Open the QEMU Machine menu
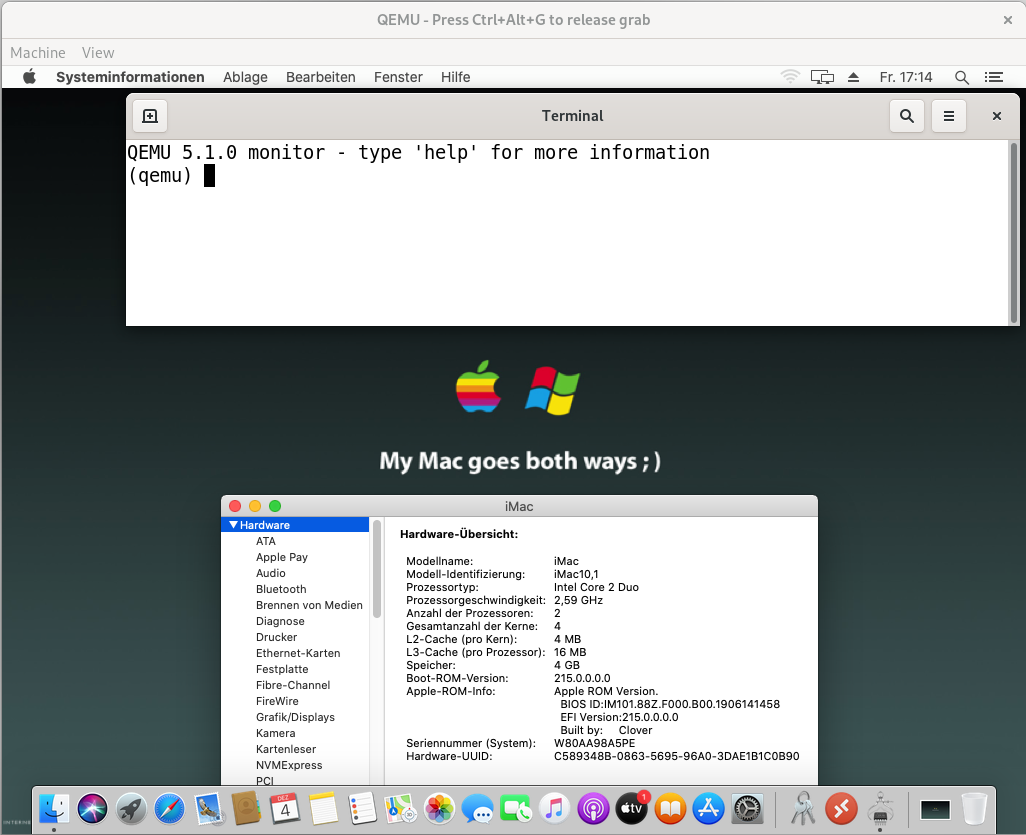This screenshot has width=1026, height=835. pyautogui.click(x=38, y=52)
